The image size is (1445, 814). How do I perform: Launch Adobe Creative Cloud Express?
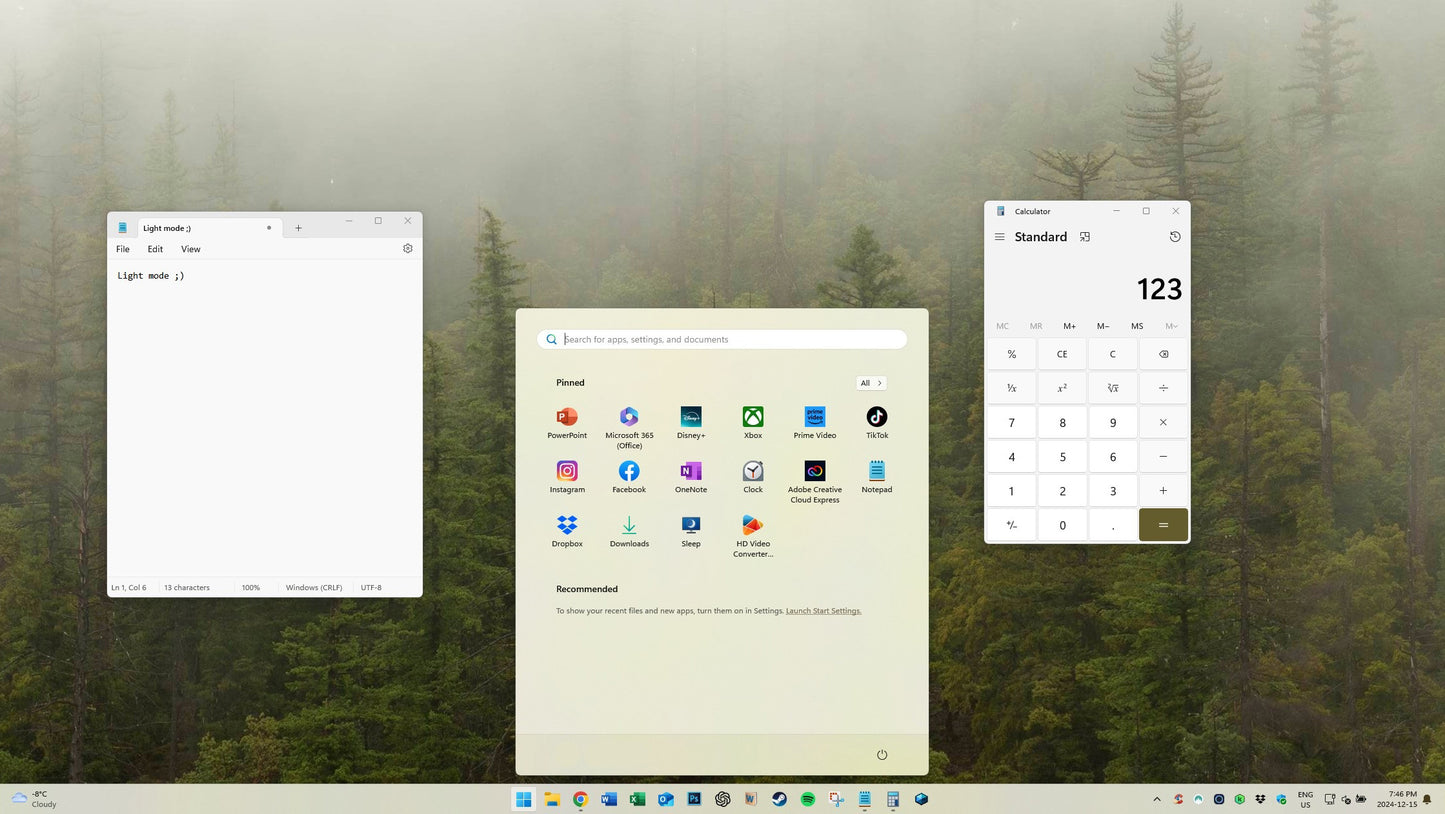(x=815, y=481)
